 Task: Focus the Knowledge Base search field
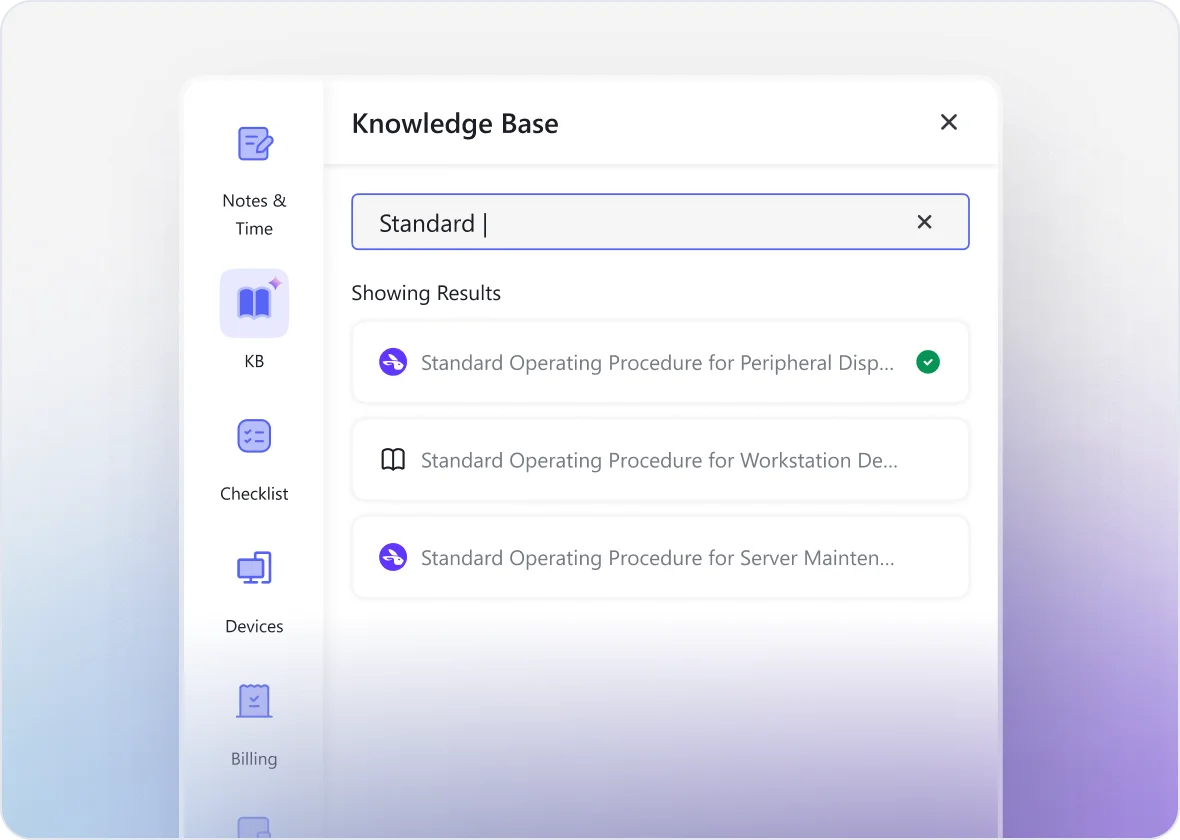click(640, 222)
